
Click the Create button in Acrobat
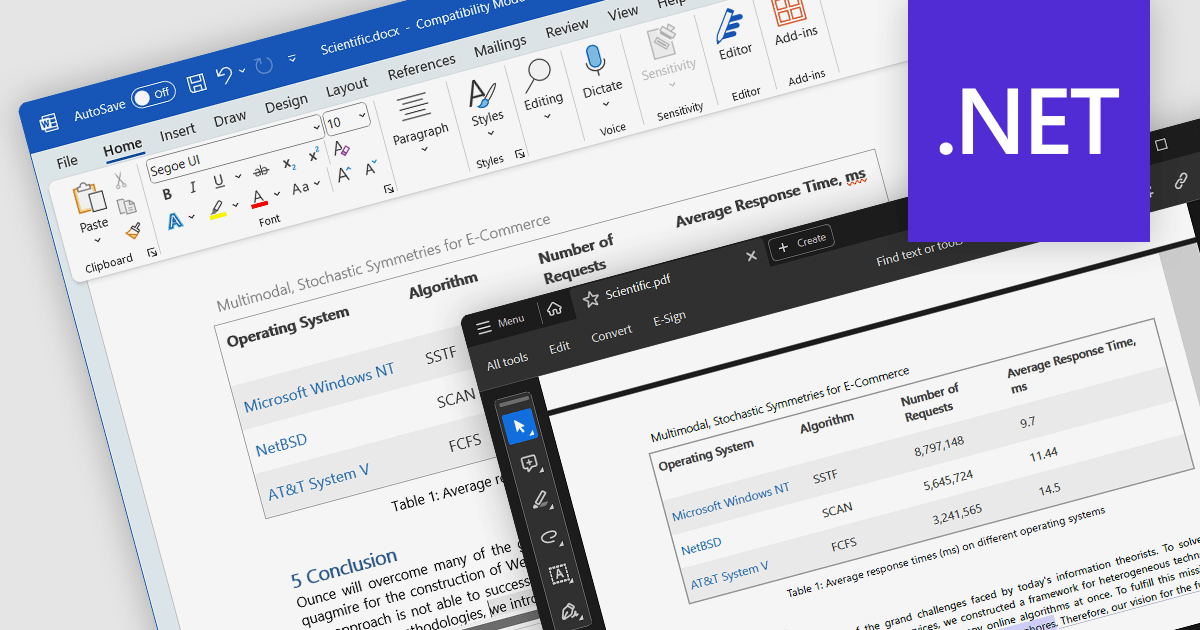click(801, 242)
